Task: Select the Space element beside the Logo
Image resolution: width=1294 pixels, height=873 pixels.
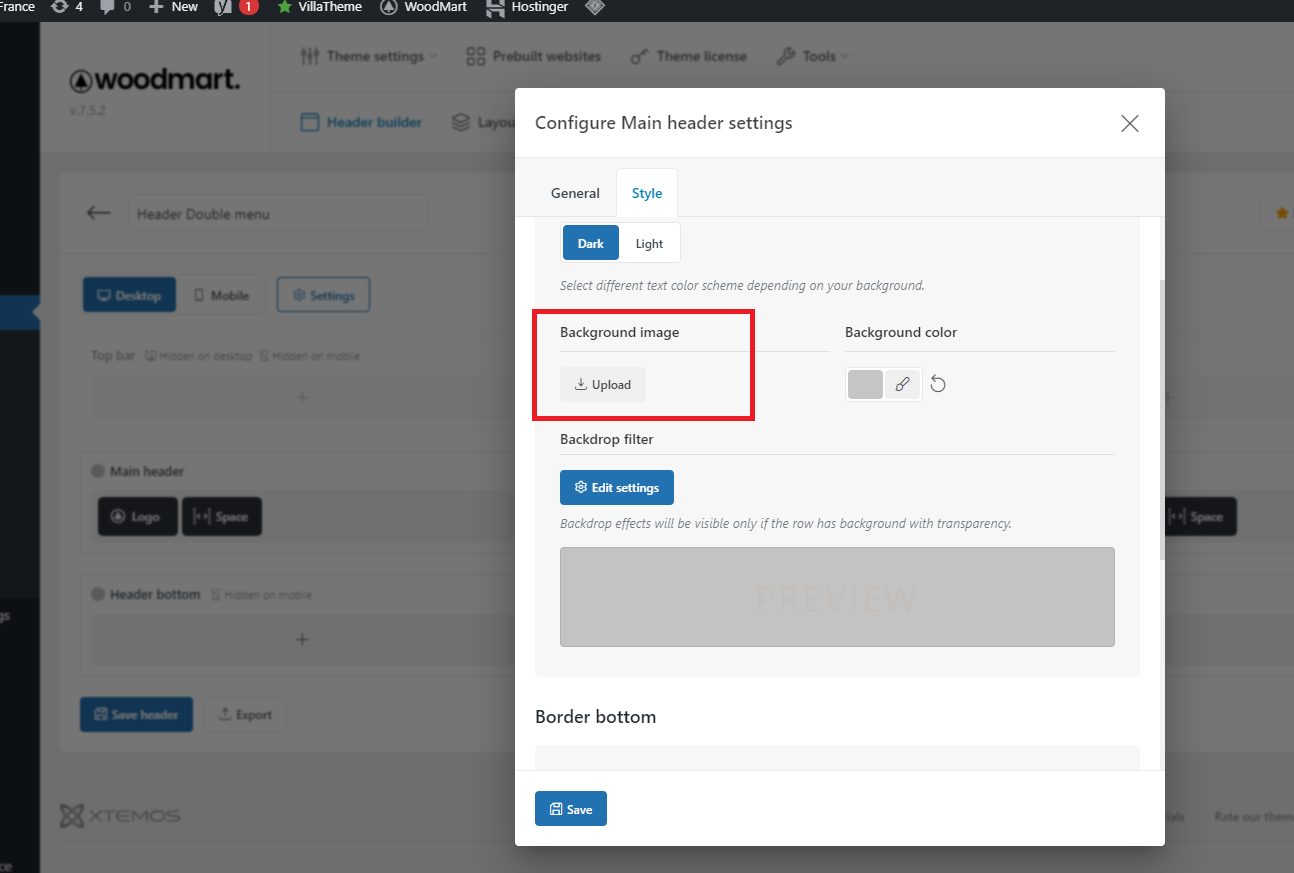Action: [222, 517]
